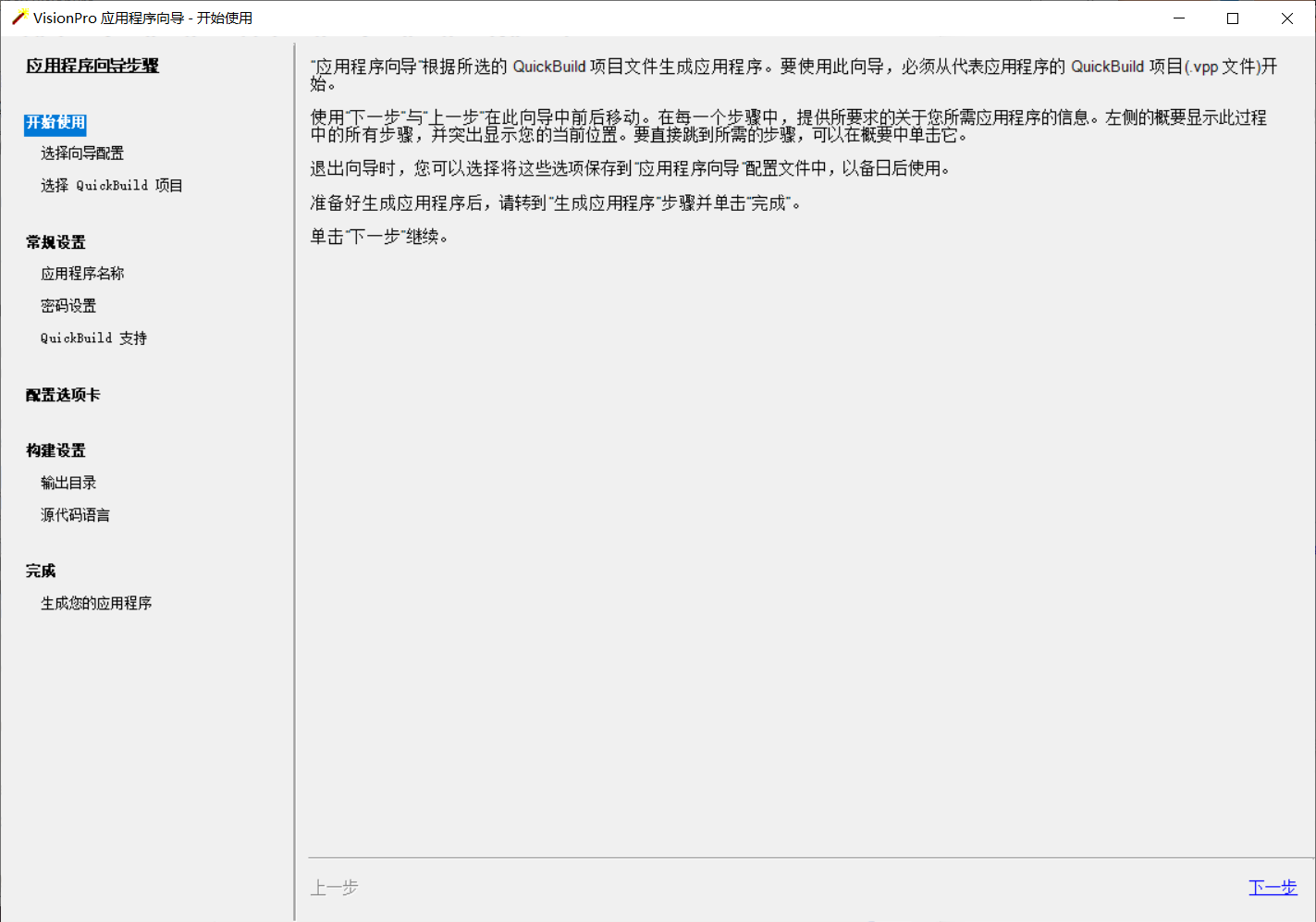The image size is (1316, 922).
Task: Select the 开始使用 step
Action: pyautogui.click(x=54, y=125)
